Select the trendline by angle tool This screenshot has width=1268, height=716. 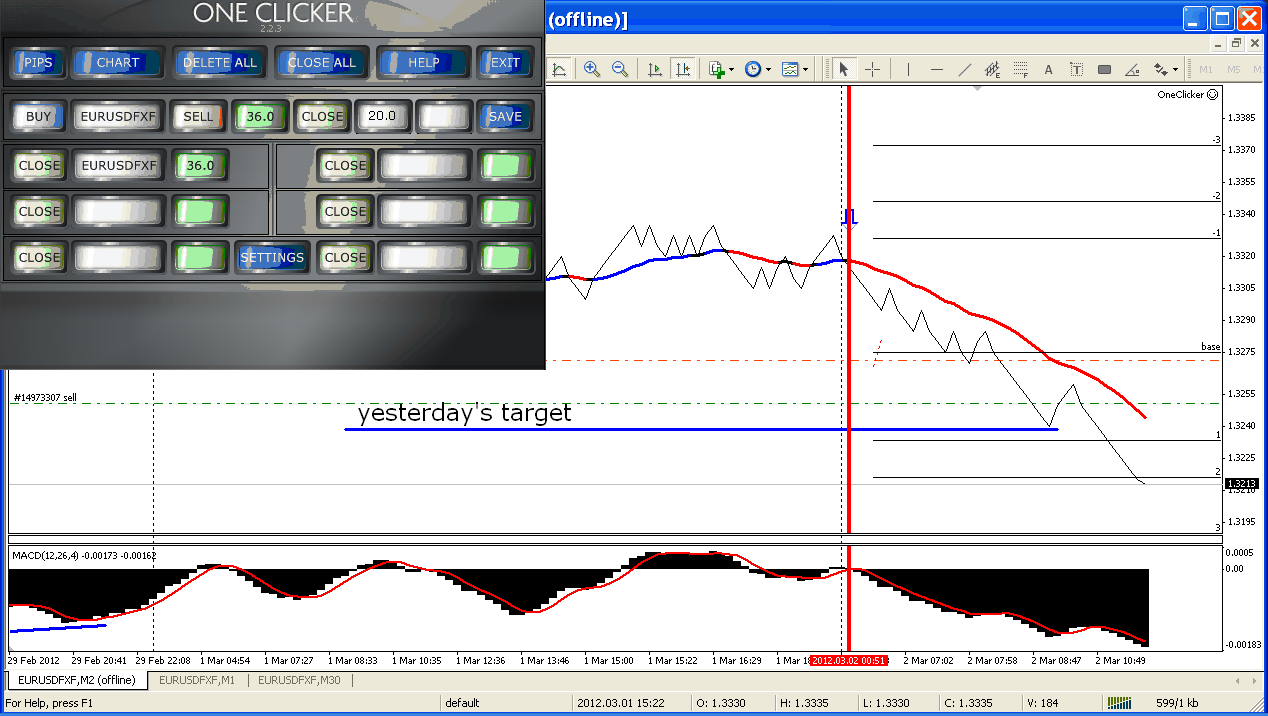click(1132, 69)
